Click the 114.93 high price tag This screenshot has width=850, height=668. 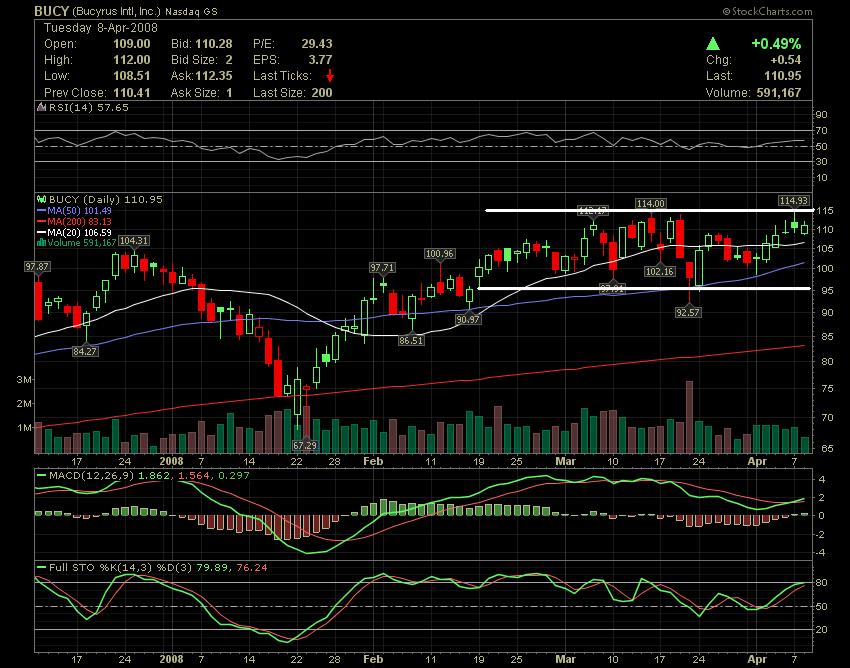tap(794, 201)
